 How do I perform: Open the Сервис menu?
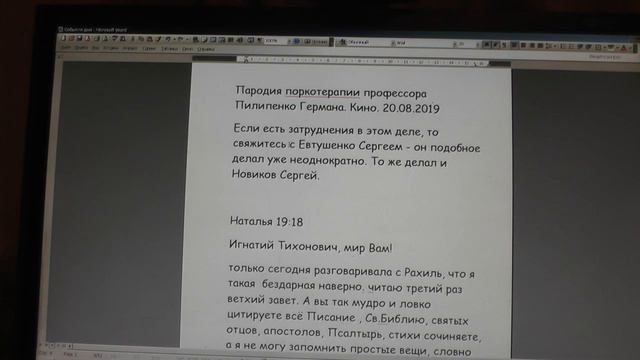(149, 49)
